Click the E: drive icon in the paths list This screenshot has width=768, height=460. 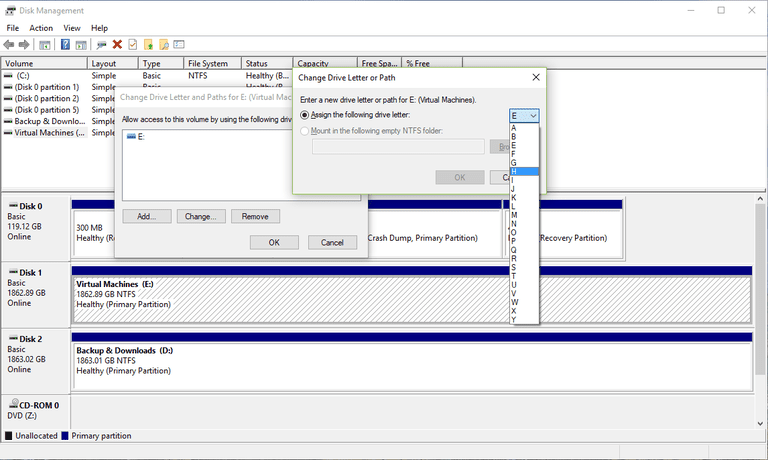[131, 136]
